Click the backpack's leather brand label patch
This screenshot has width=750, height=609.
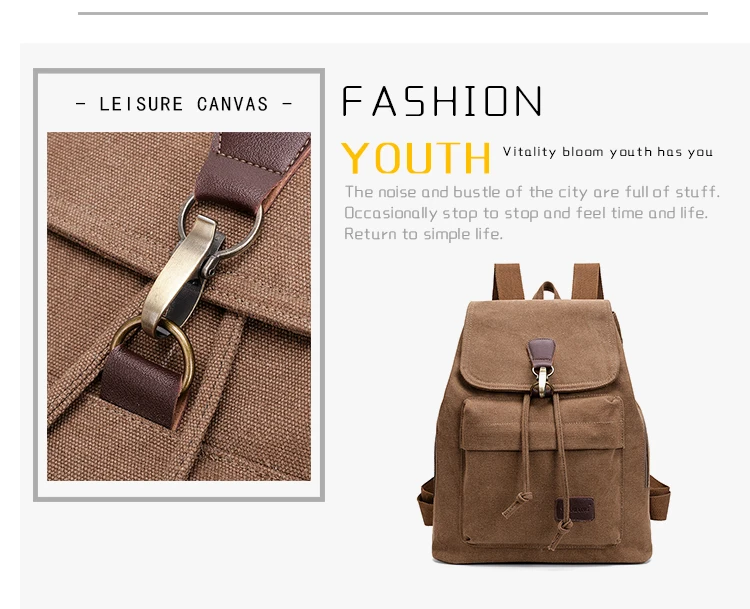(x=575, y=509)
